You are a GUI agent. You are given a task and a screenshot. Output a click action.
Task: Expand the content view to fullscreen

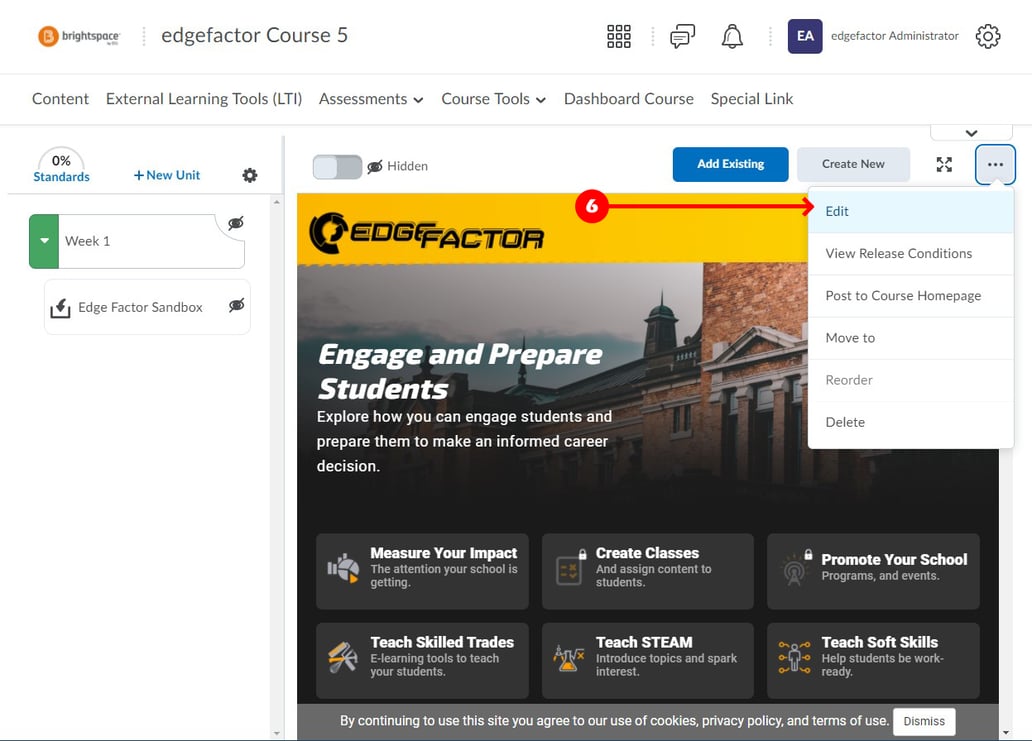[x=944, y=164]
